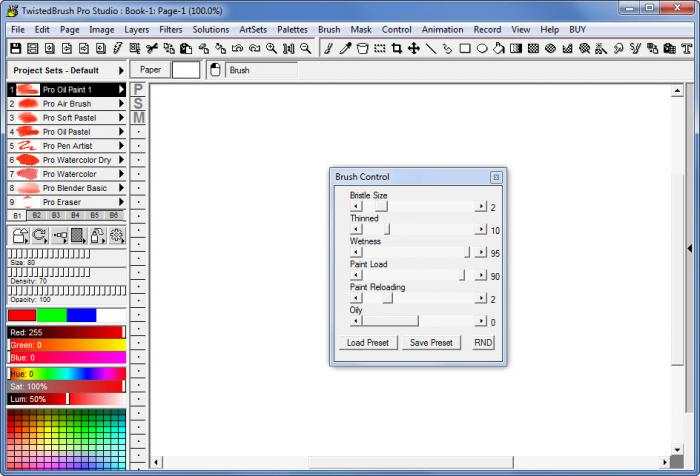Select the four-arrow Move tool
The height and width of the screenshot is (476, 700).
pos(414,48)
